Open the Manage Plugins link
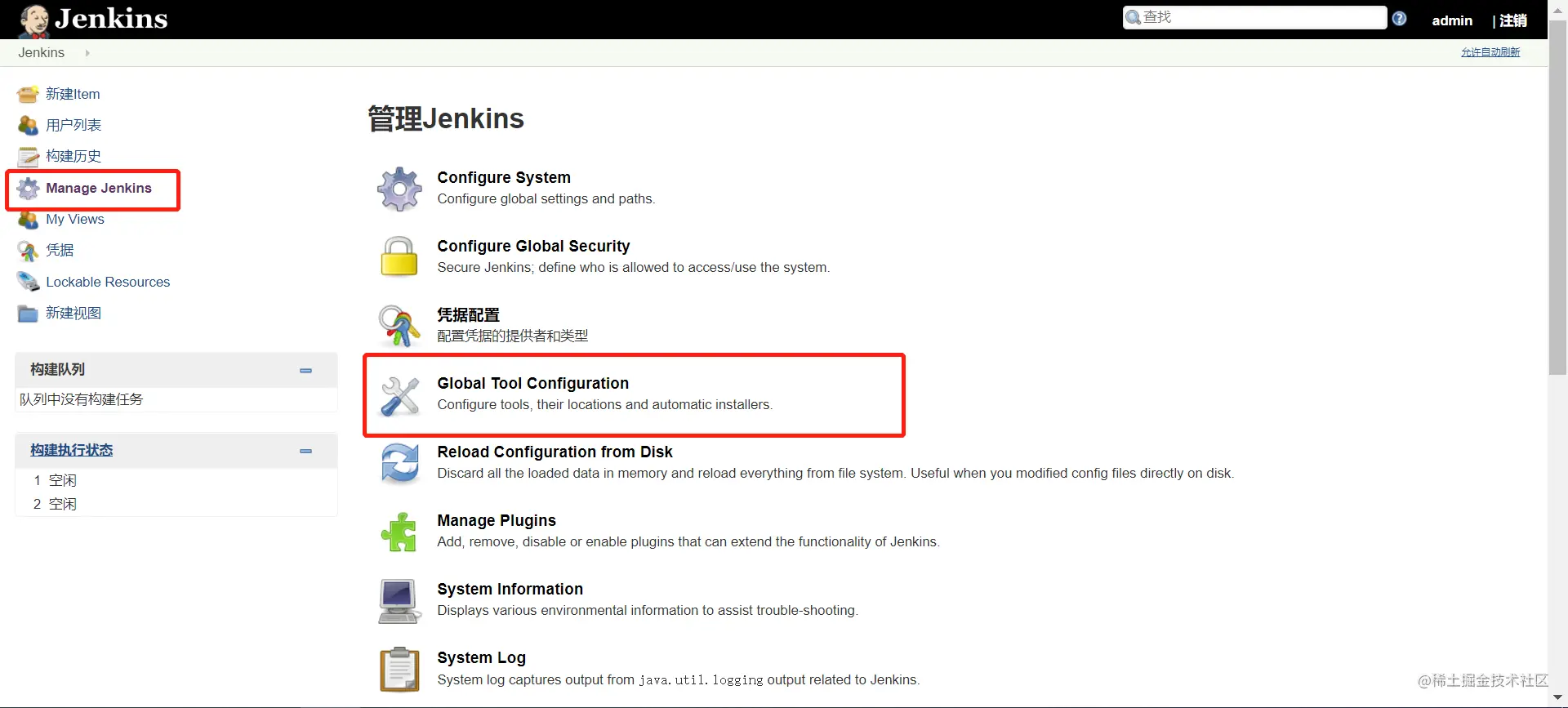The height and width of the screenshot is (708, 1568). (x=497, y=520)
